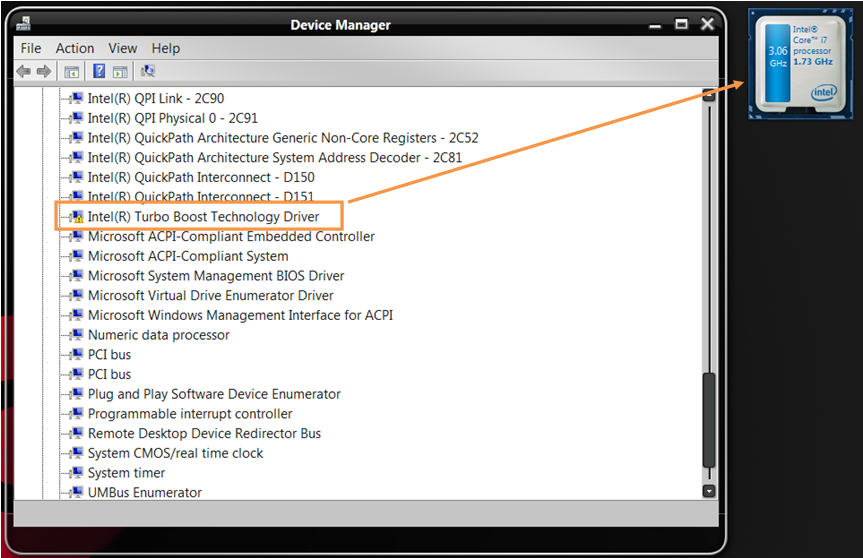Click the icon beside Programmable interrupt controller
The width and height of the screenshot is (863, 558).
point(78,413)
